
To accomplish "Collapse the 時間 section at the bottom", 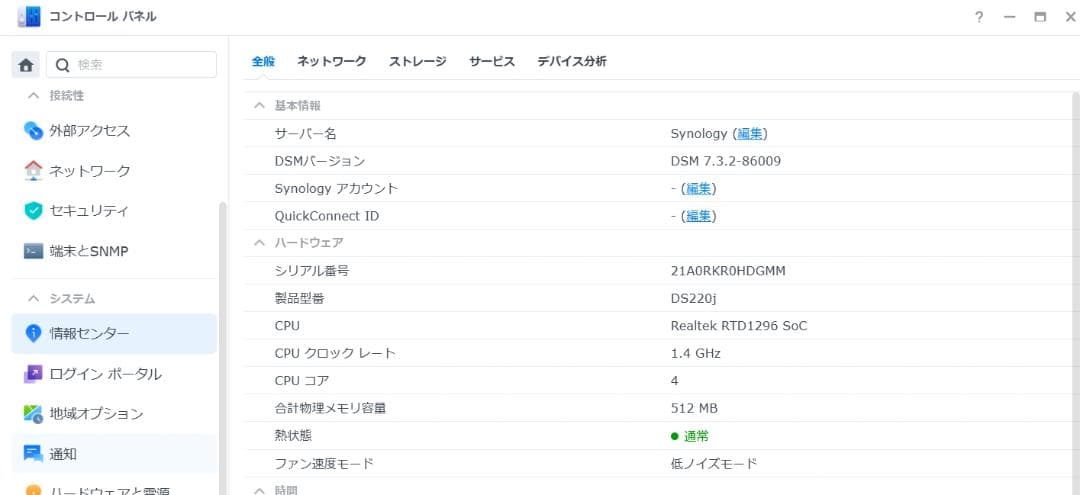I will 259,490.
